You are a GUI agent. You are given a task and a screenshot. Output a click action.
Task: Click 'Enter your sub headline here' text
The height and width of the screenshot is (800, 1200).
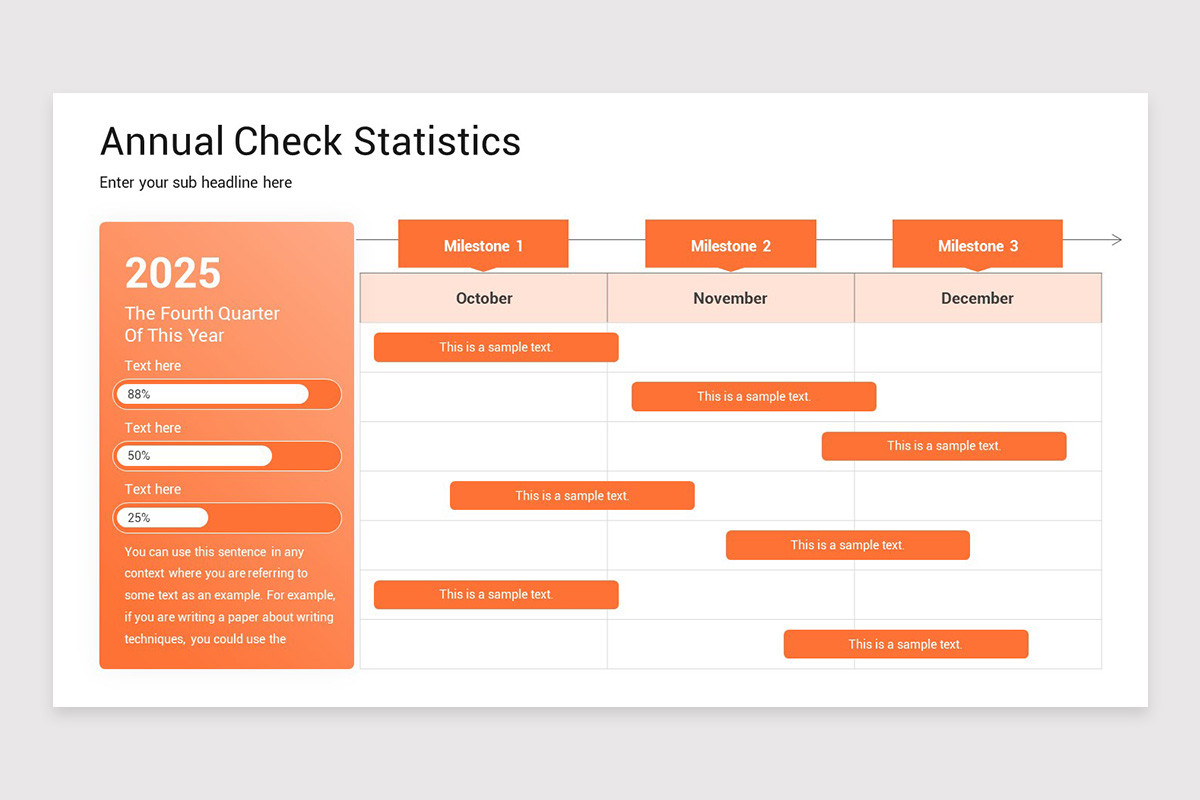click(x=195, y=182)
